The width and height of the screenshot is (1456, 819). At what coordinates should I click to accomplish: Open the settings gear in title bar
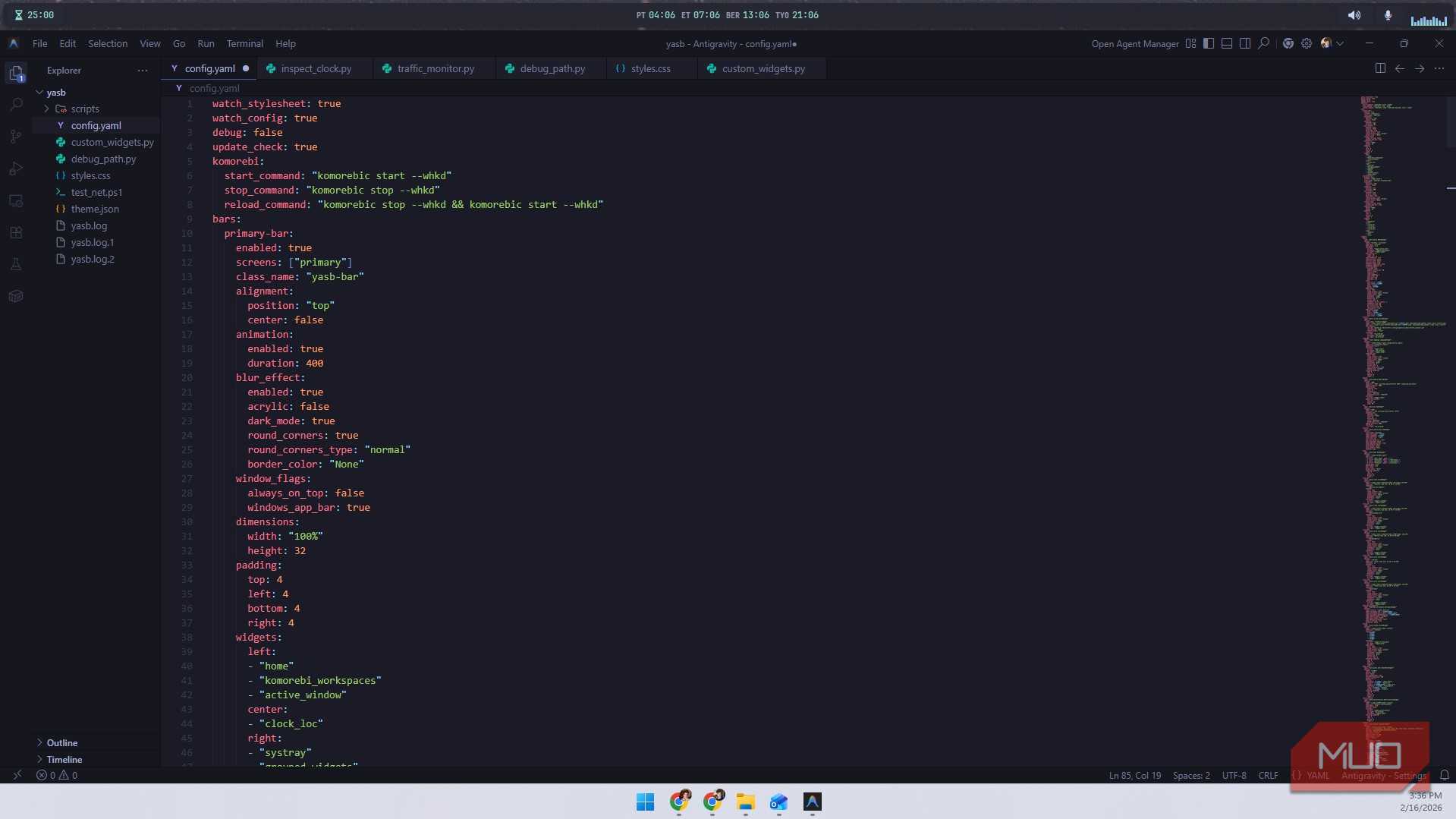[x=1307, y=44]
